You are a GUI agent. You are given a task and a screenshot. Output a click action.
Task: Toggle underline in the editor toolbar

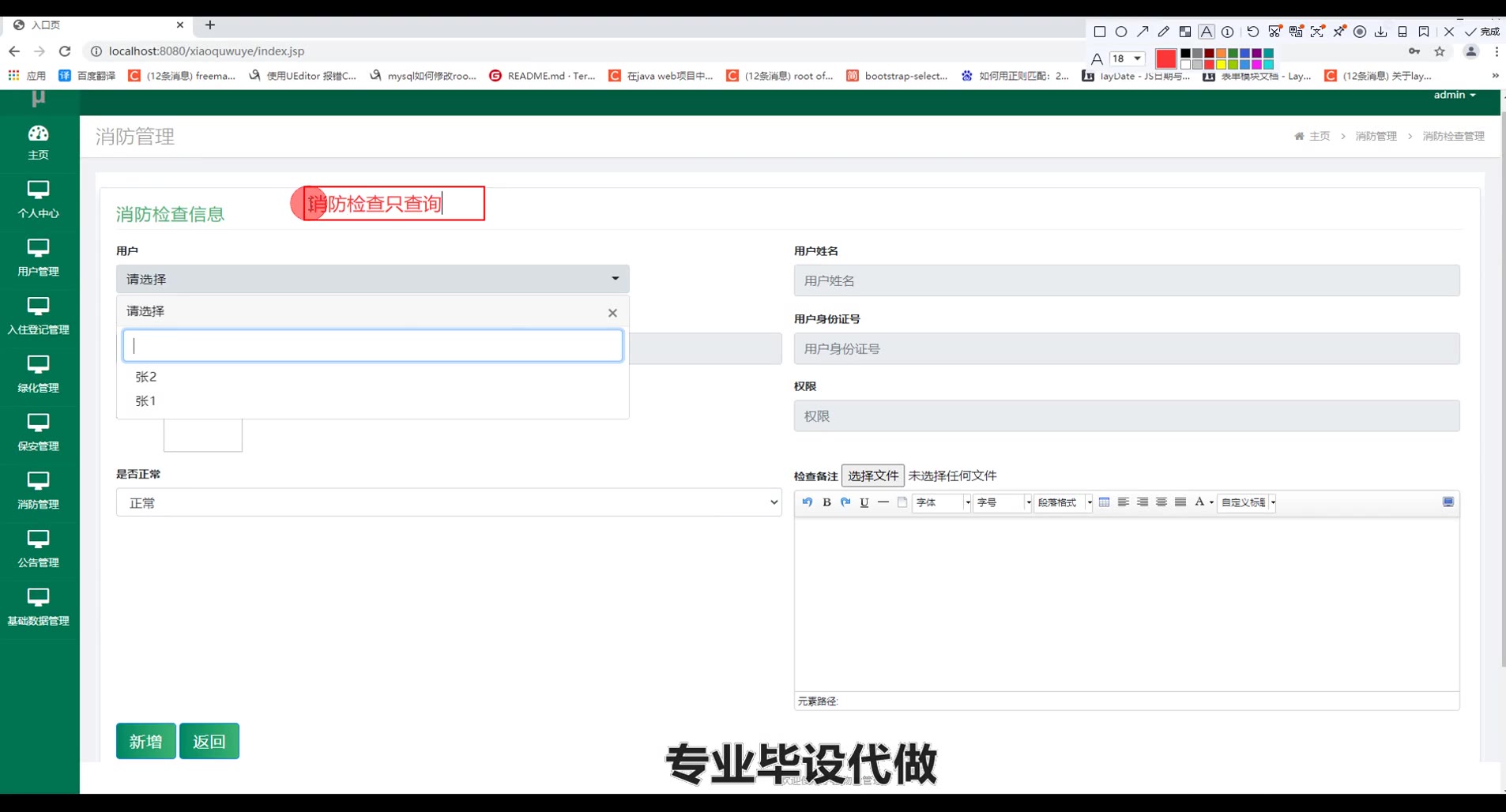click(x=864, y=502)
